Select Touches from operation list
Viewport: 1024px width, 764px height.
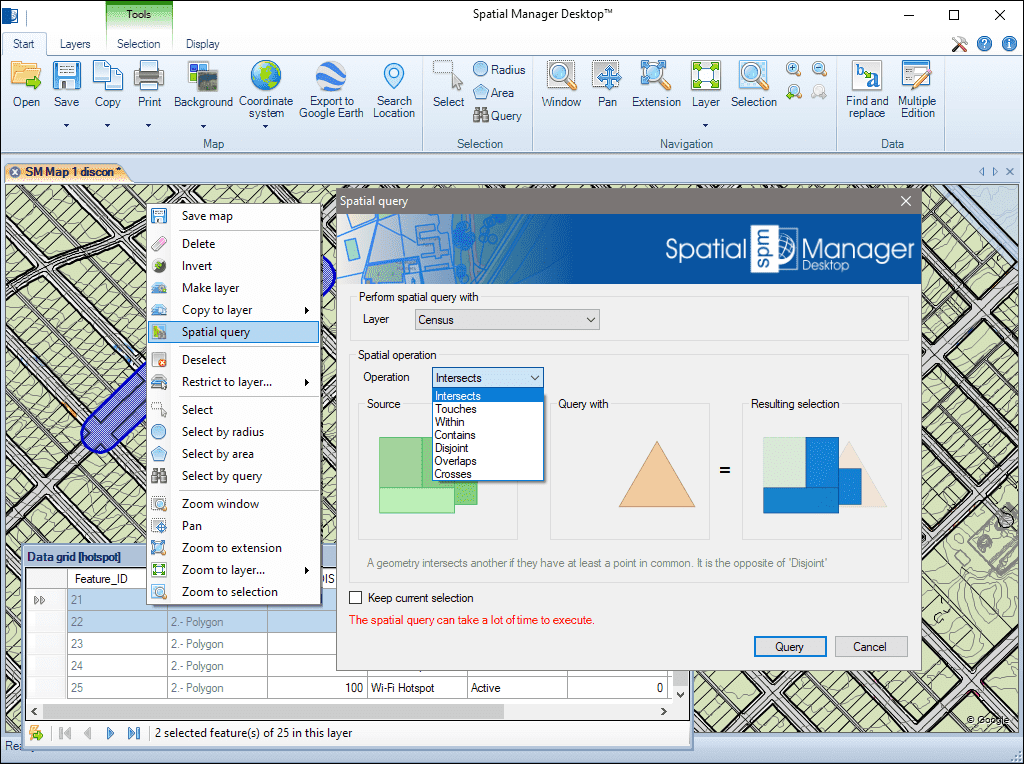(x=488, y=409)
